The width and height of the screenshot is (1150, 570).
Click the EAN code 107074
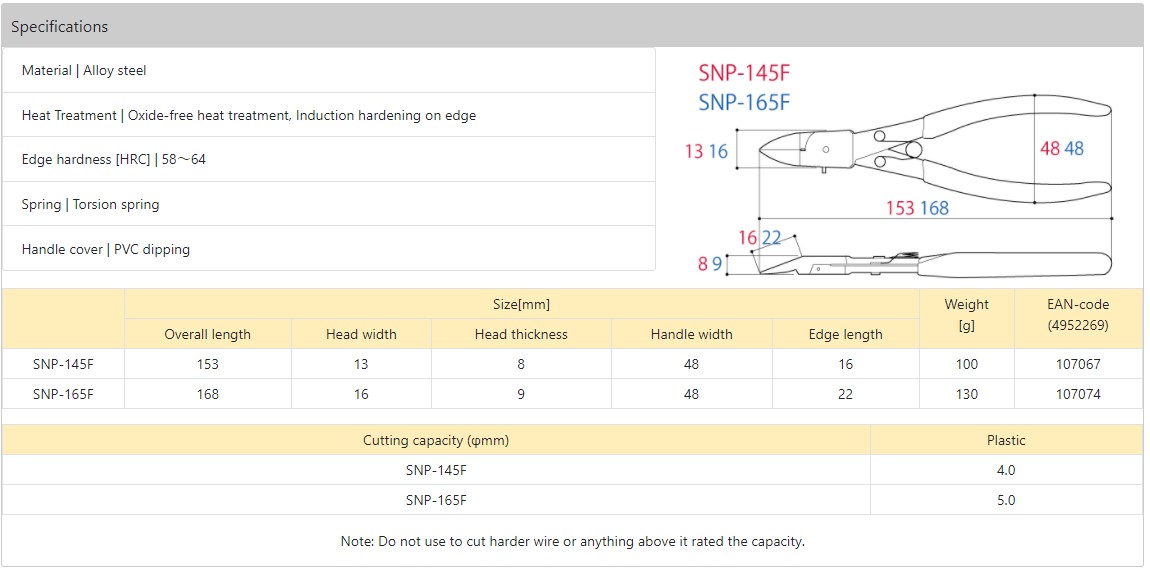[1078, 394]
